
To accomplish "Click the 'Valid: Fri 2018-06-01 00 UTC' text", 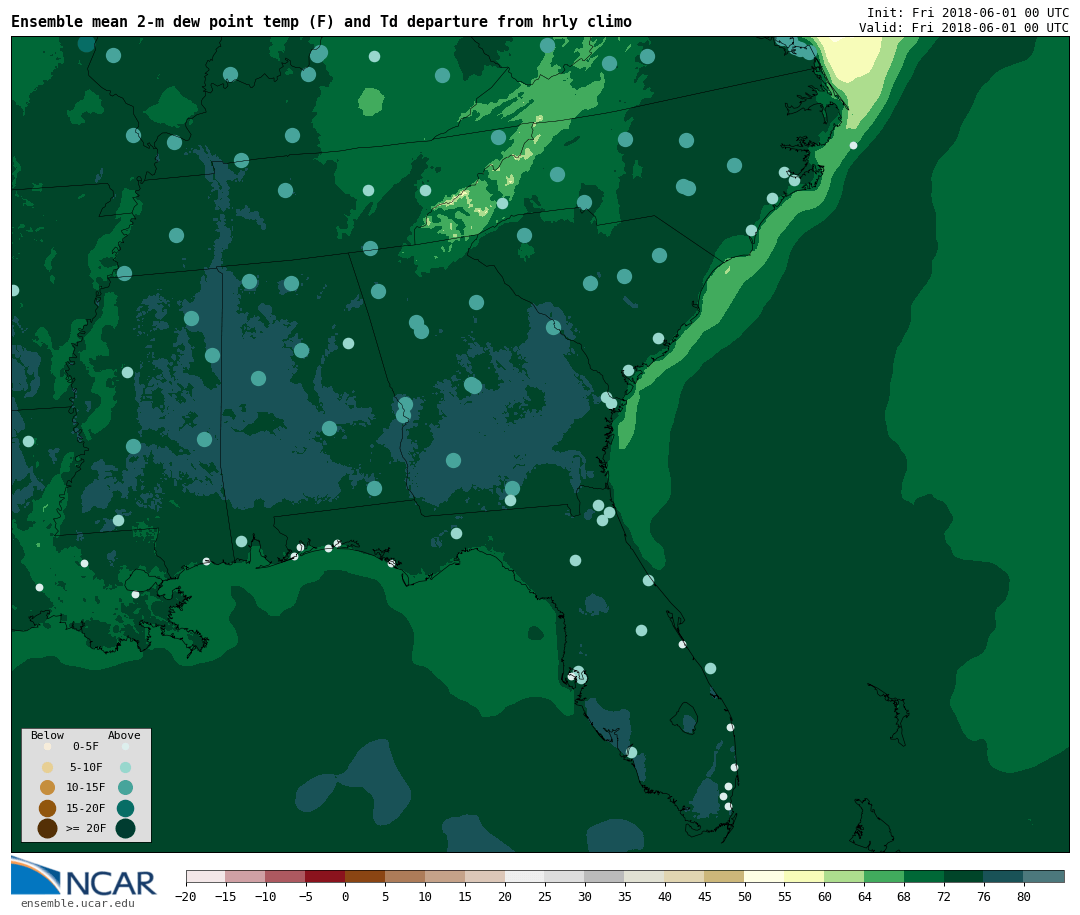I will (x=964, y=28).
